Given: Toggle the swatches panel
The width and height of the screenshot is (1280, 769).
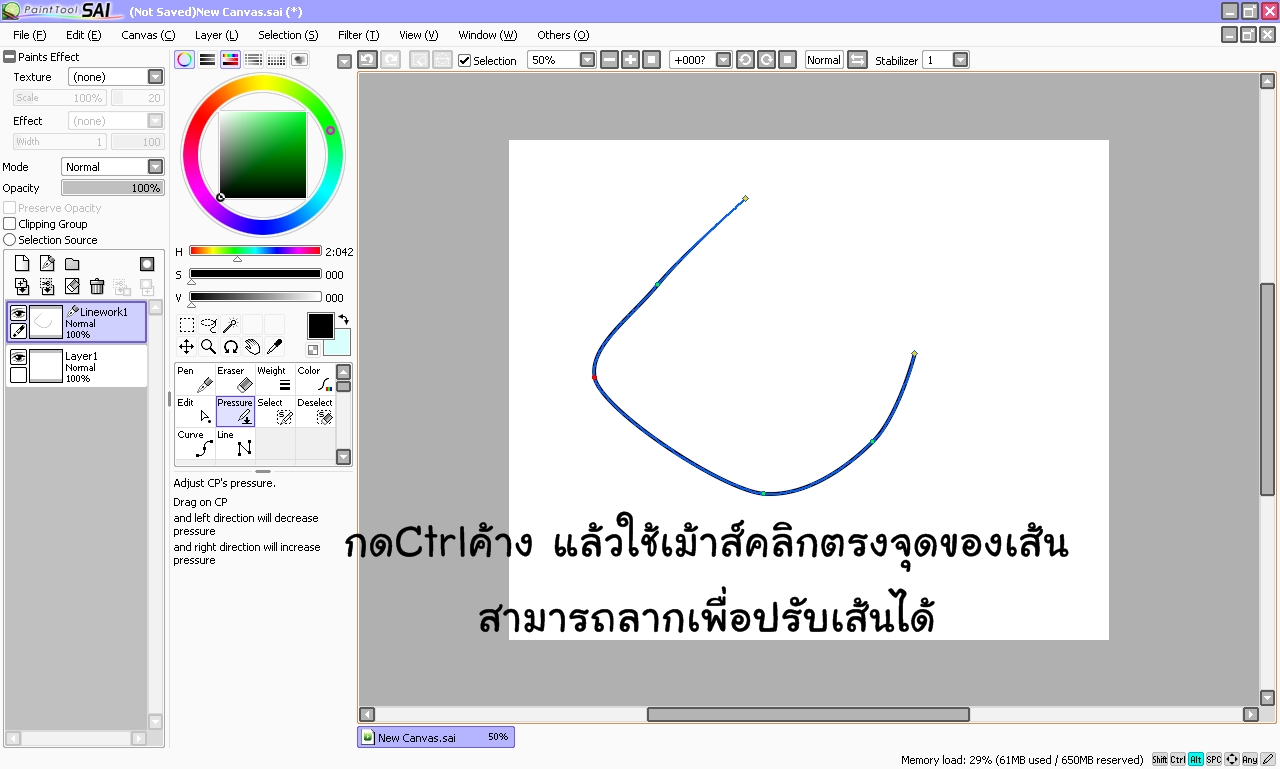Looking at the screenshot, I should 276,59.
